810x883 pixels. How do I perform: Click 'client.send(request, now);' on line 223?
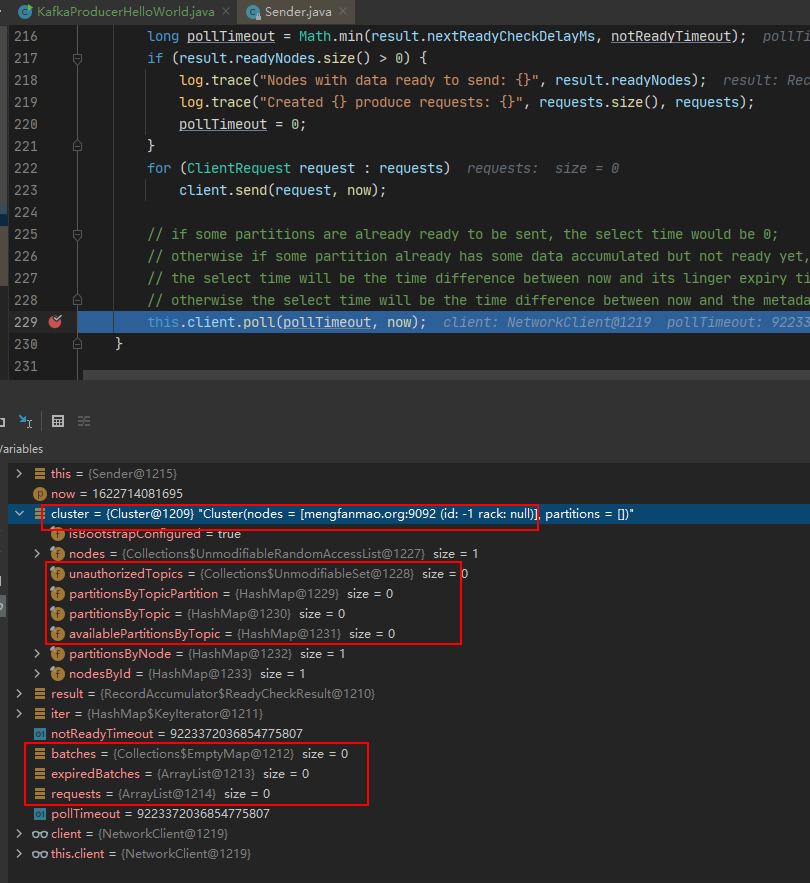[283, 190]
